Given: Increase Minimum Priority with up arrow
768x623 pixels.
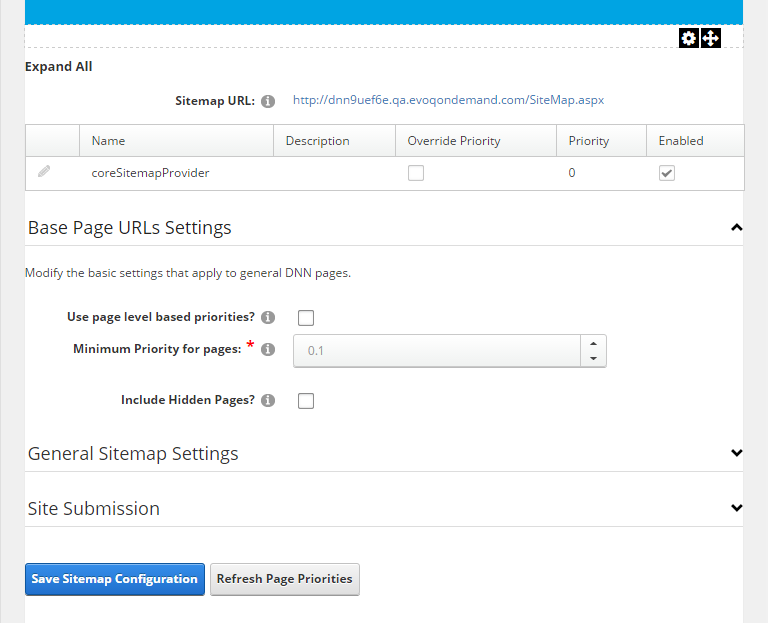Looking at the screenshot, I should 593,343.
